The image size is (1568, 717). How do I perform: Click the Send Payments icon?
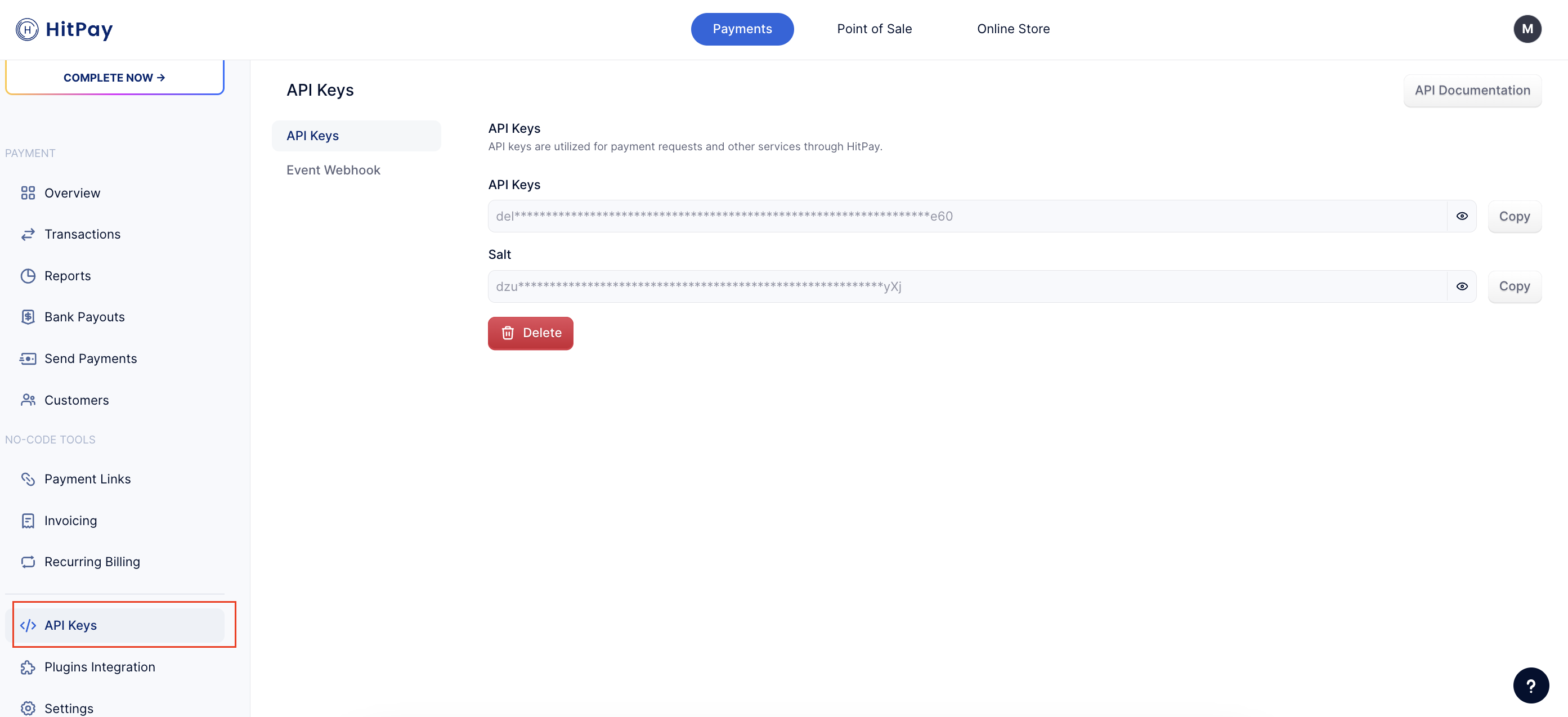click(28, 358)
